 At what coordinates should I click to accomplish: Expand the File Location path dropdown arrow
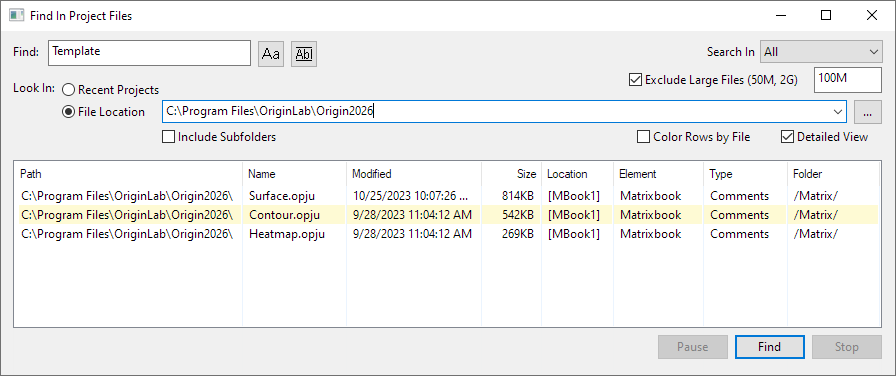838,112
